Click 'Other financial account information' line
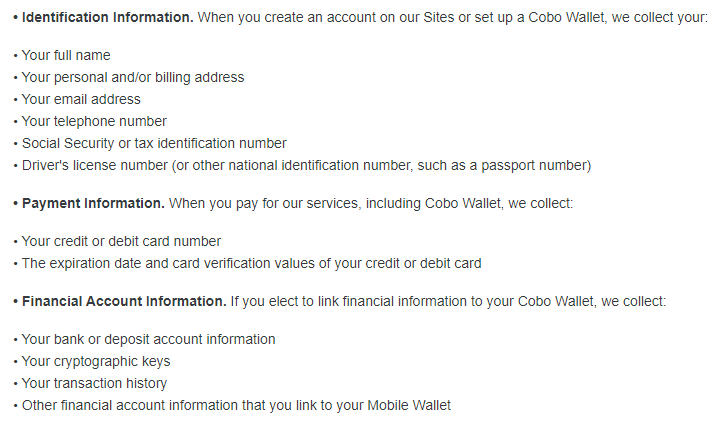 236,405
